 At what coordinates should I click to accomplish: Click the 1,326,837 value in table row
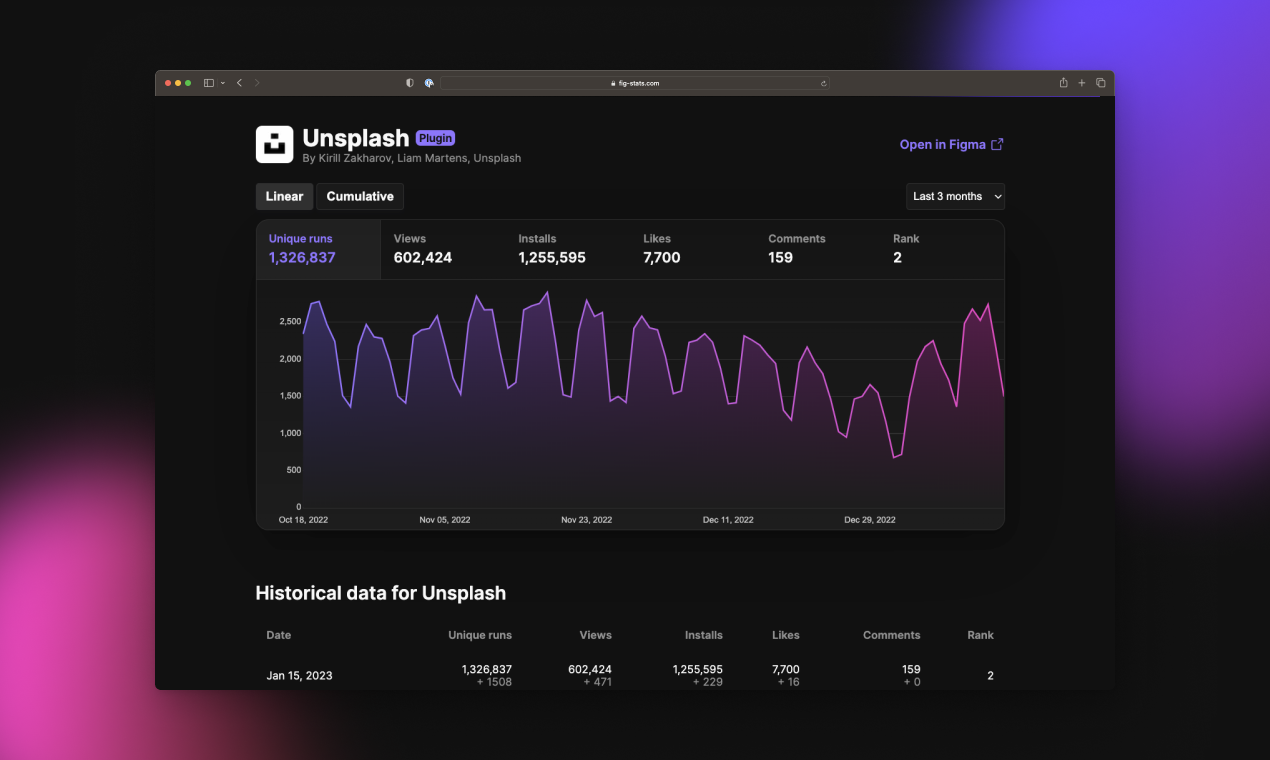(487, 669)
